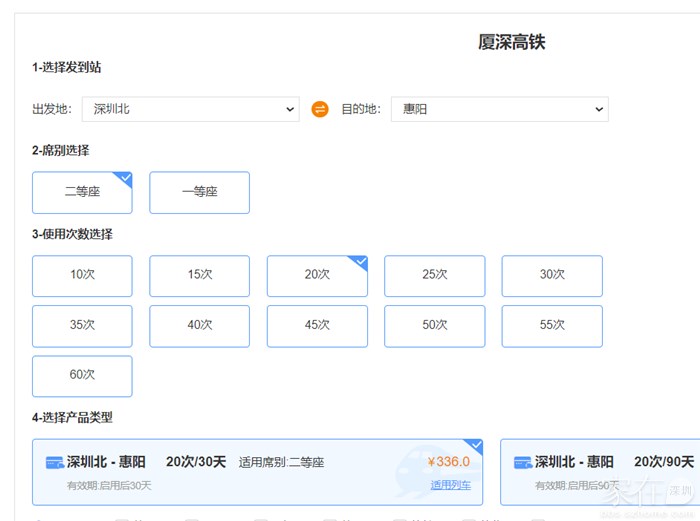
Task: Click the orange swap stations icon
Action: click(320, 109)
